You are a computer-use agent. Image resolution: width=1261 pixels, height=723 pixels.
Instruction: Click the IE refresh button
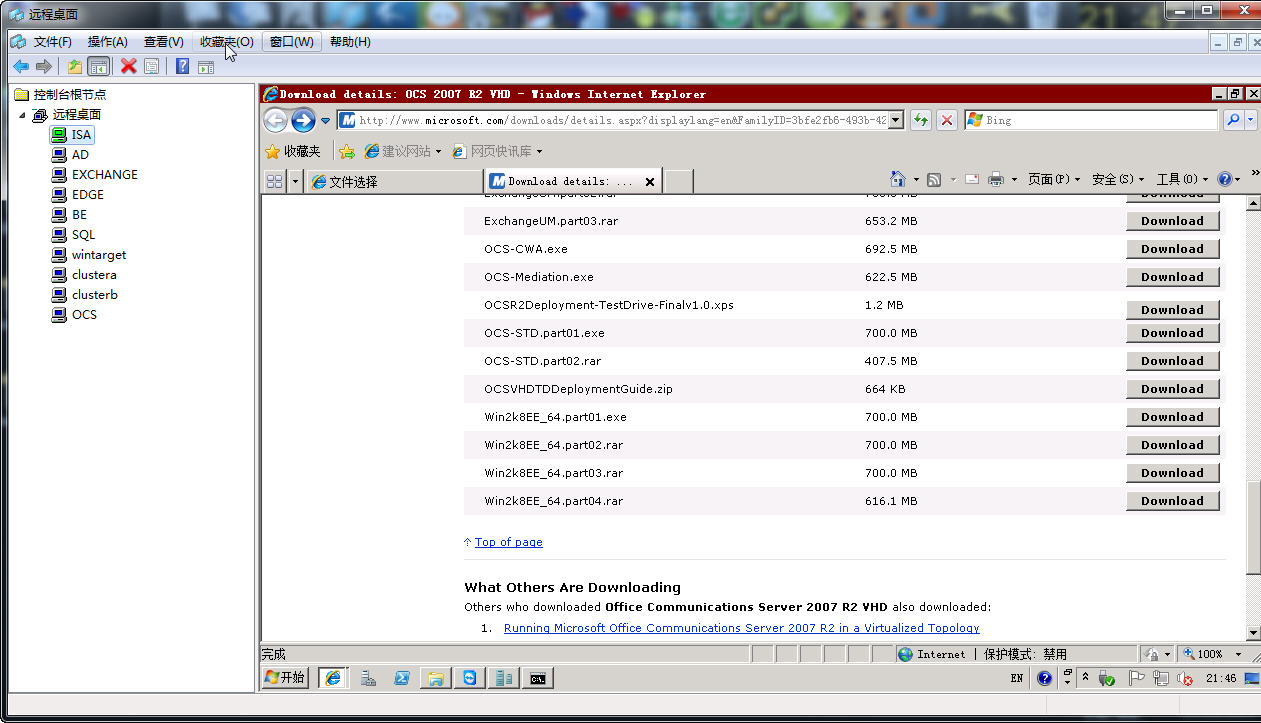pos(920,120)
